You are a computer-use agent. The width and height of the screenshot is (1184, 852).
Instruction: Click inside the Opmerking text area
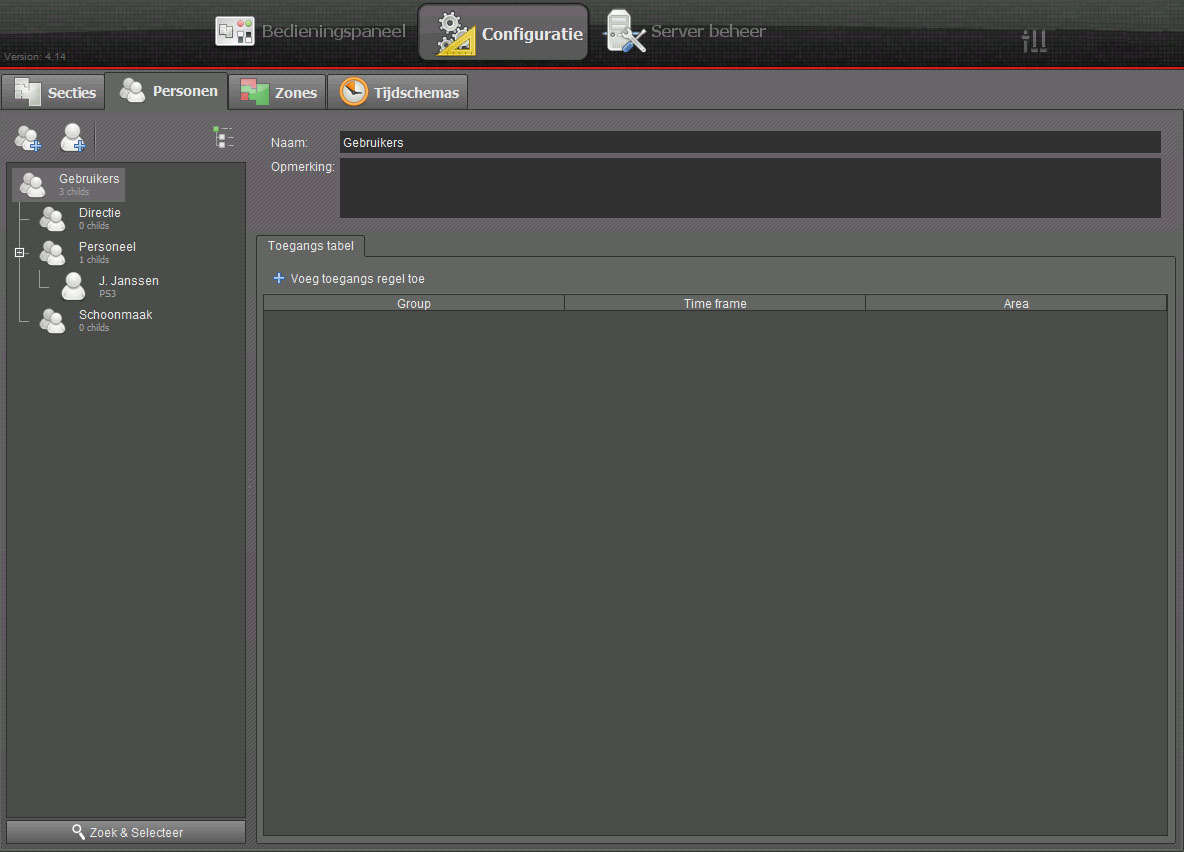pyautogui.click(x=749, y=188)
